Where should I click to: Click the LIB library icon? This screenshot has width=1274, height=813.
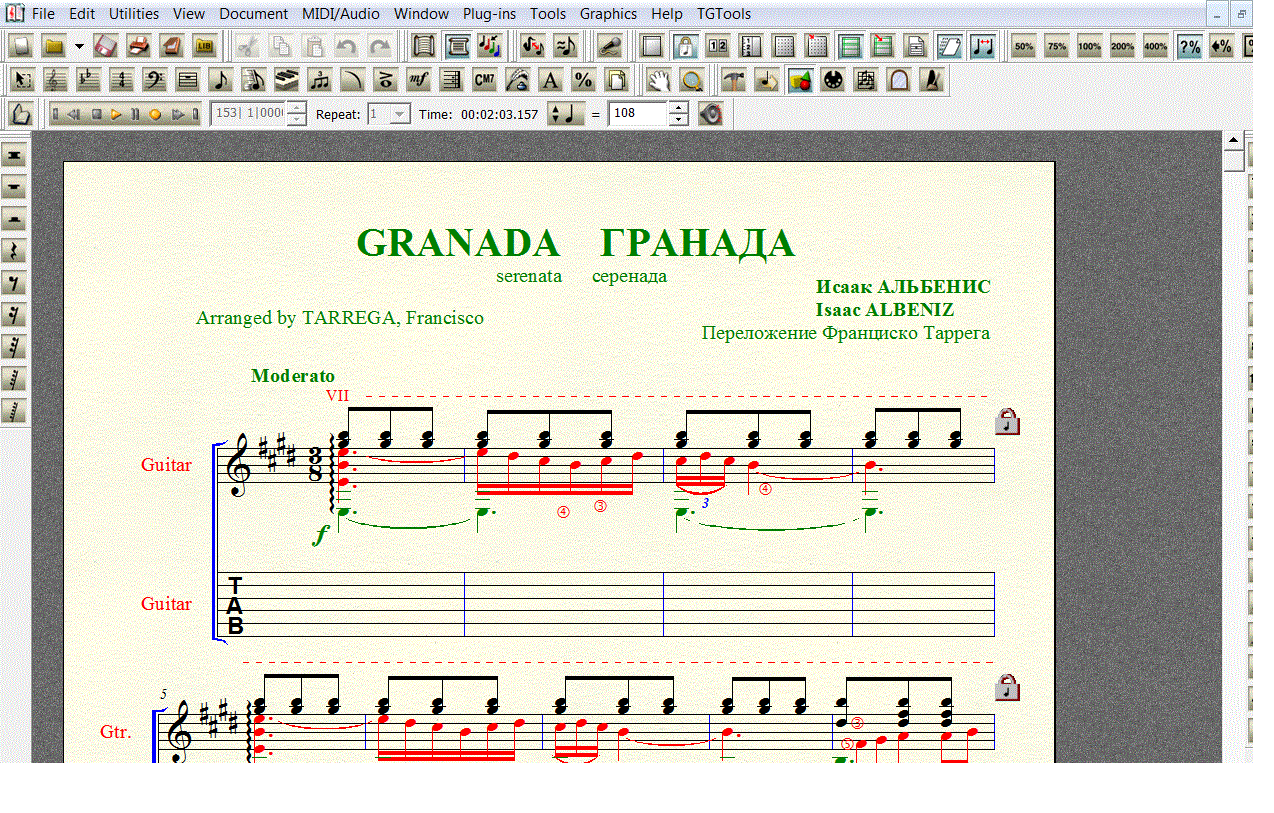click(204, 46)
